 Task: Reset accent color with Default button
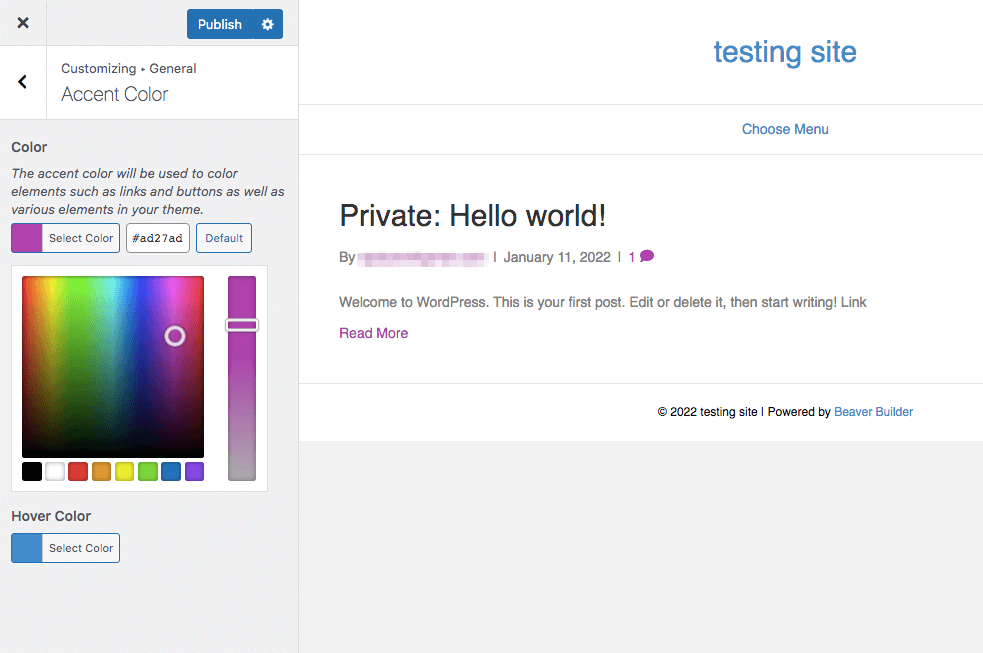coord(224,238)
